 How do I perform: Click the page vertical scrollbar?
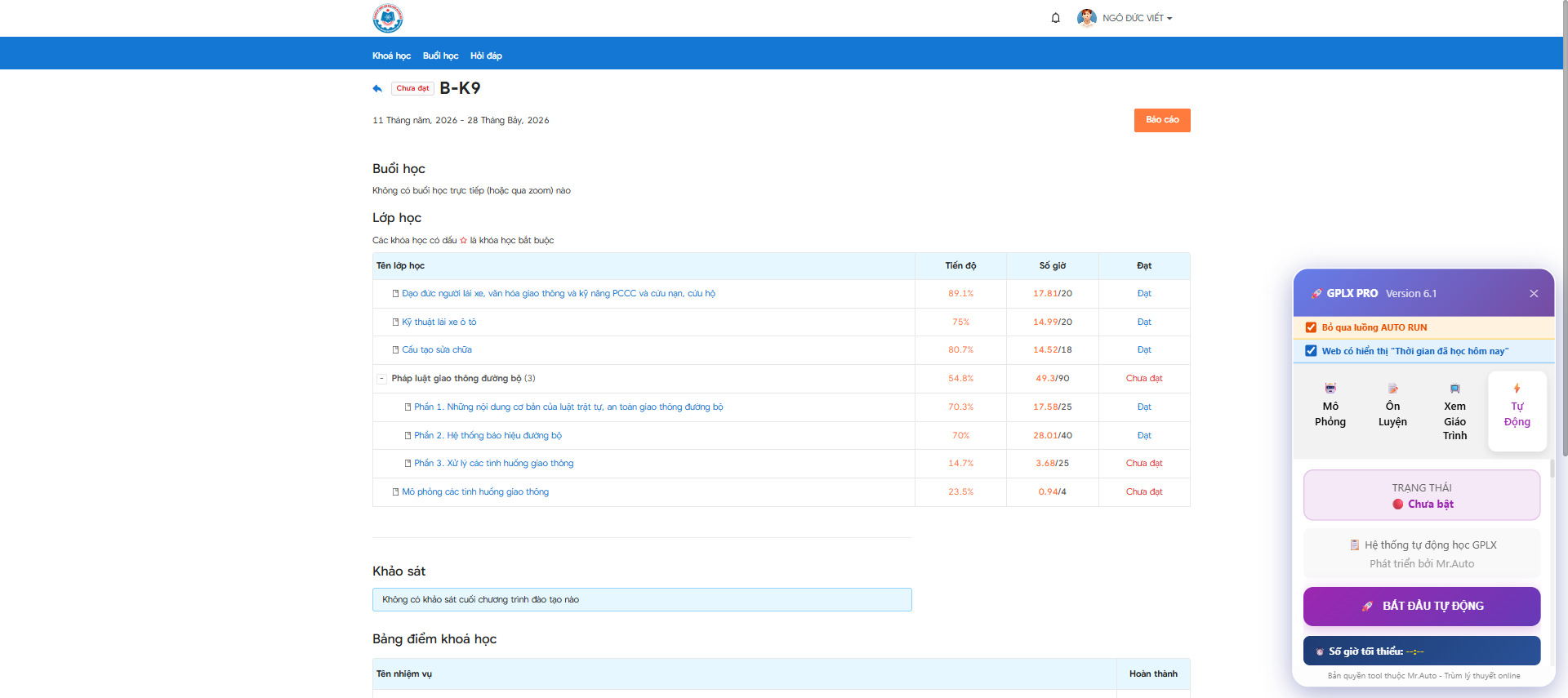coord(1565,229)
